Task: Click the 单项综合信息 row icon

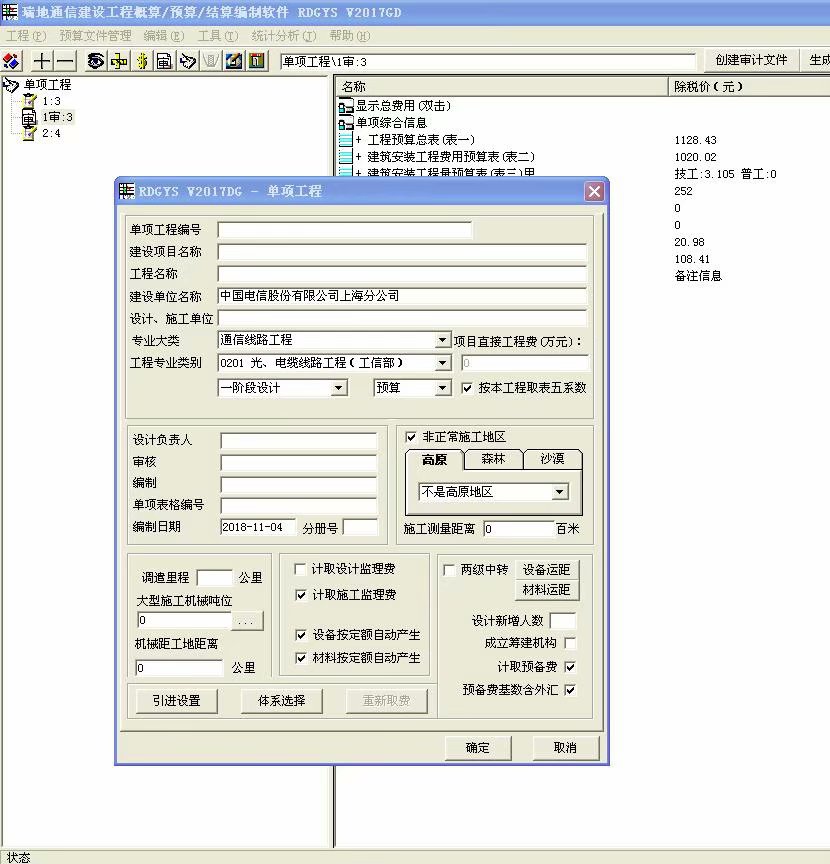Action: pyautogui.click(x=346, y=123)
